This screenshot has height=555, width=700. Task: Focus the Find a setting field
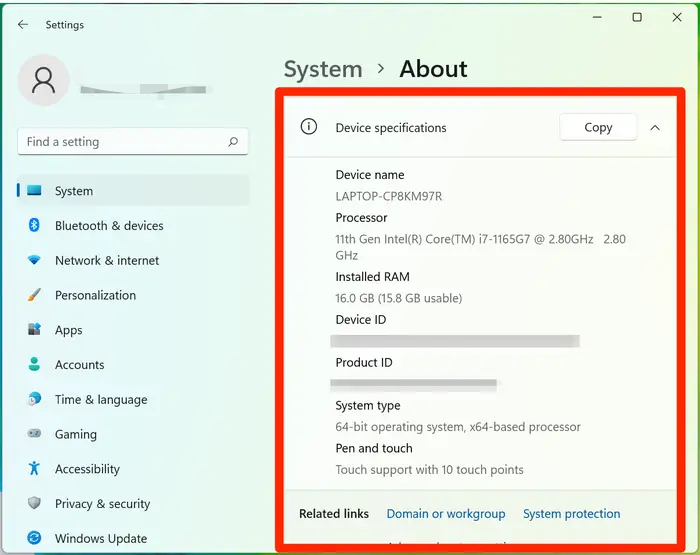(133, 142)
